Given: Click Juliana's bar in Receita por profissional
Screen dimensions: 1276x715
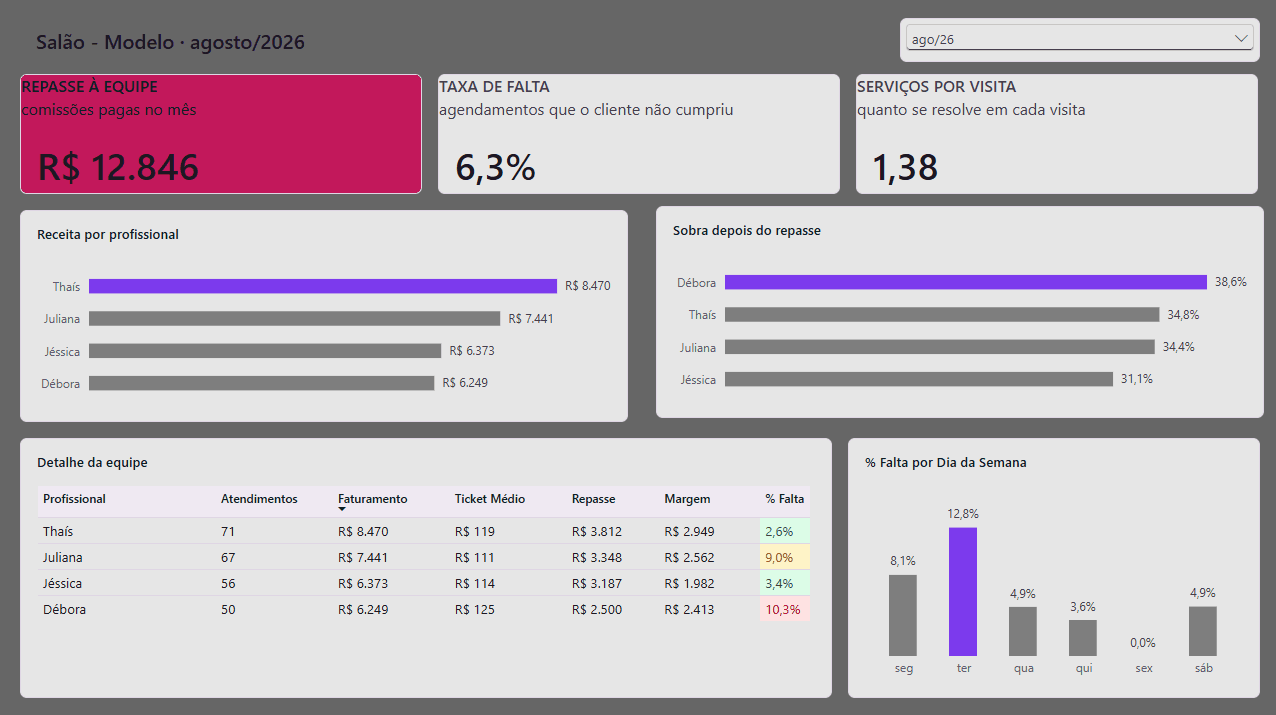Looking at the screenshot, I should pos(294,318).
